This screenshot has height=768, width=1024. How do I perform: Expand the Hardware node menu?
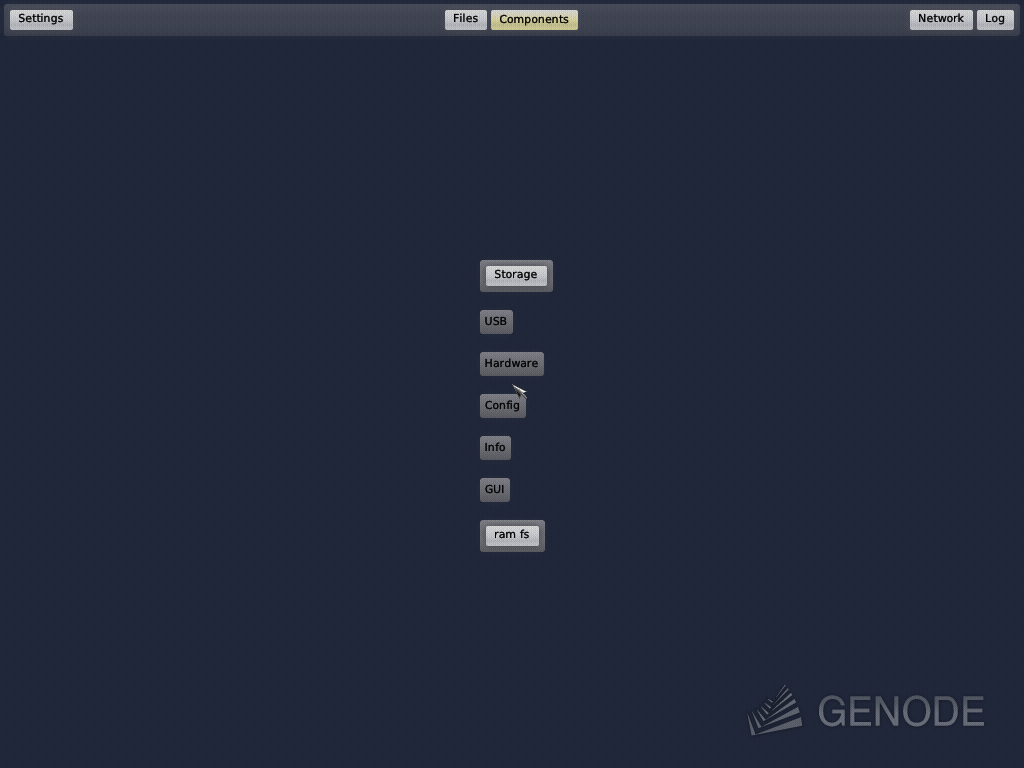click(511, 363)
